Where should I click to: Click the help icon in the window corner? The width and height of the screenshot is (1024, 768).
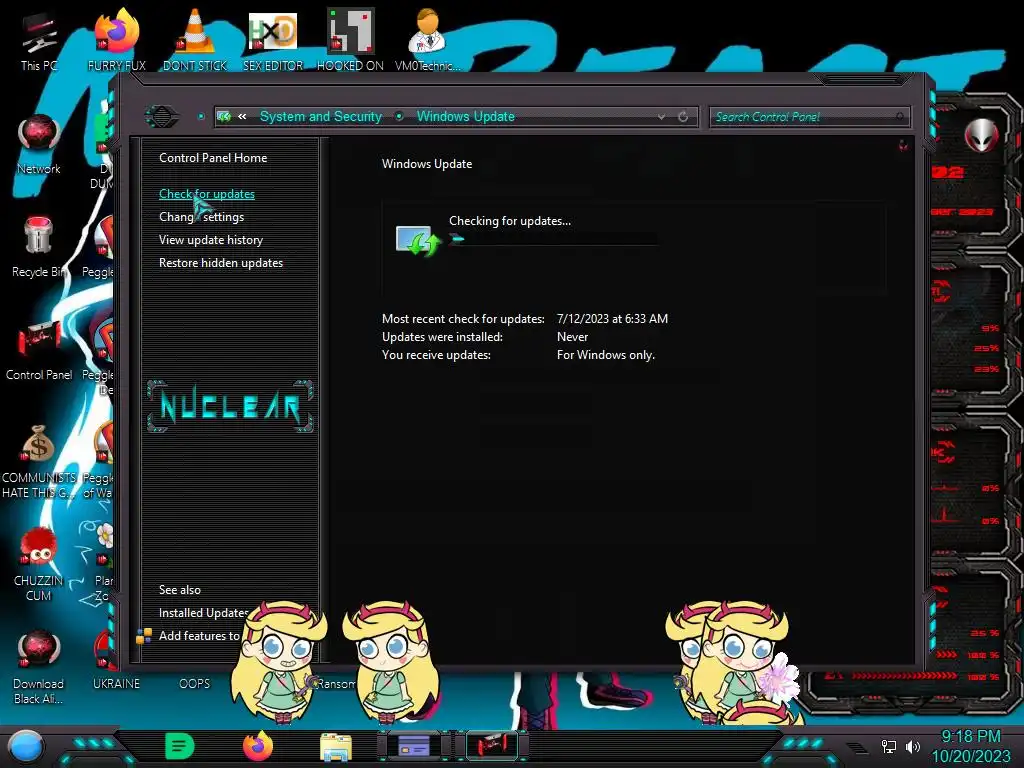903,145
